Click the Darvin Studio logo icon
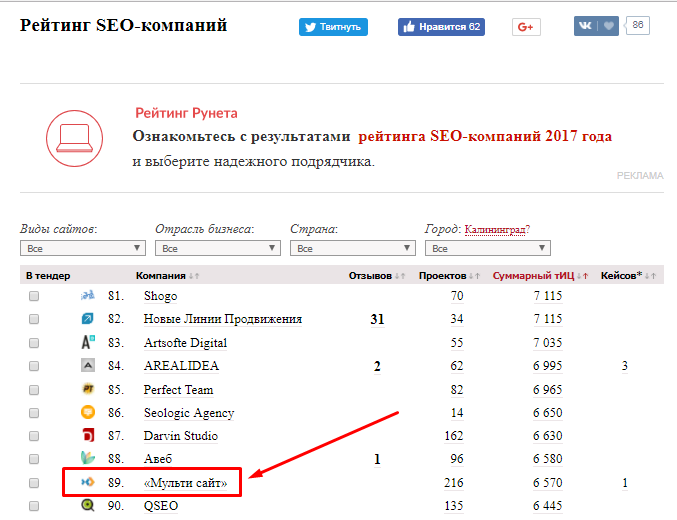 [88, 435]
